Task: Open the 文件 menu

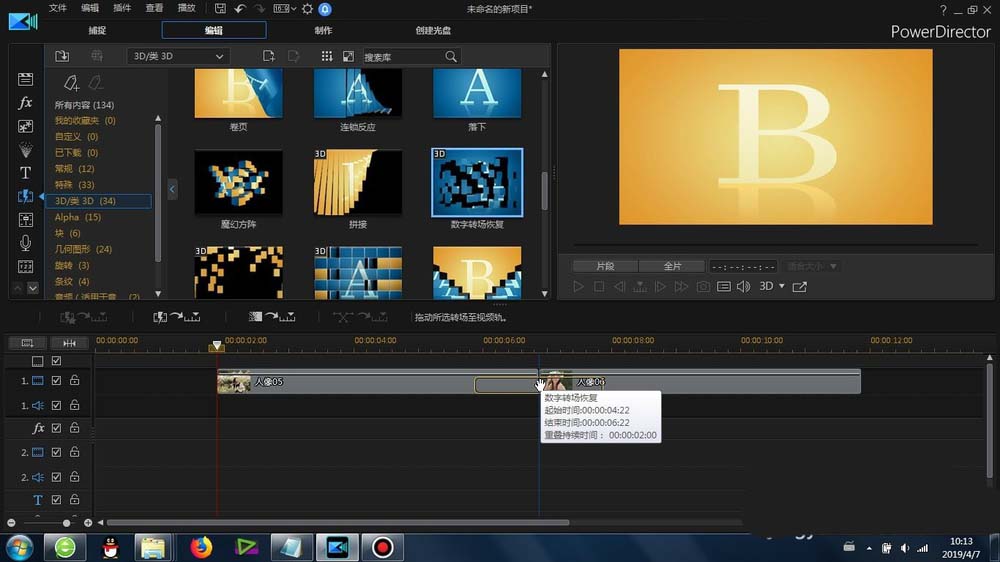Action: coord(58,8)
